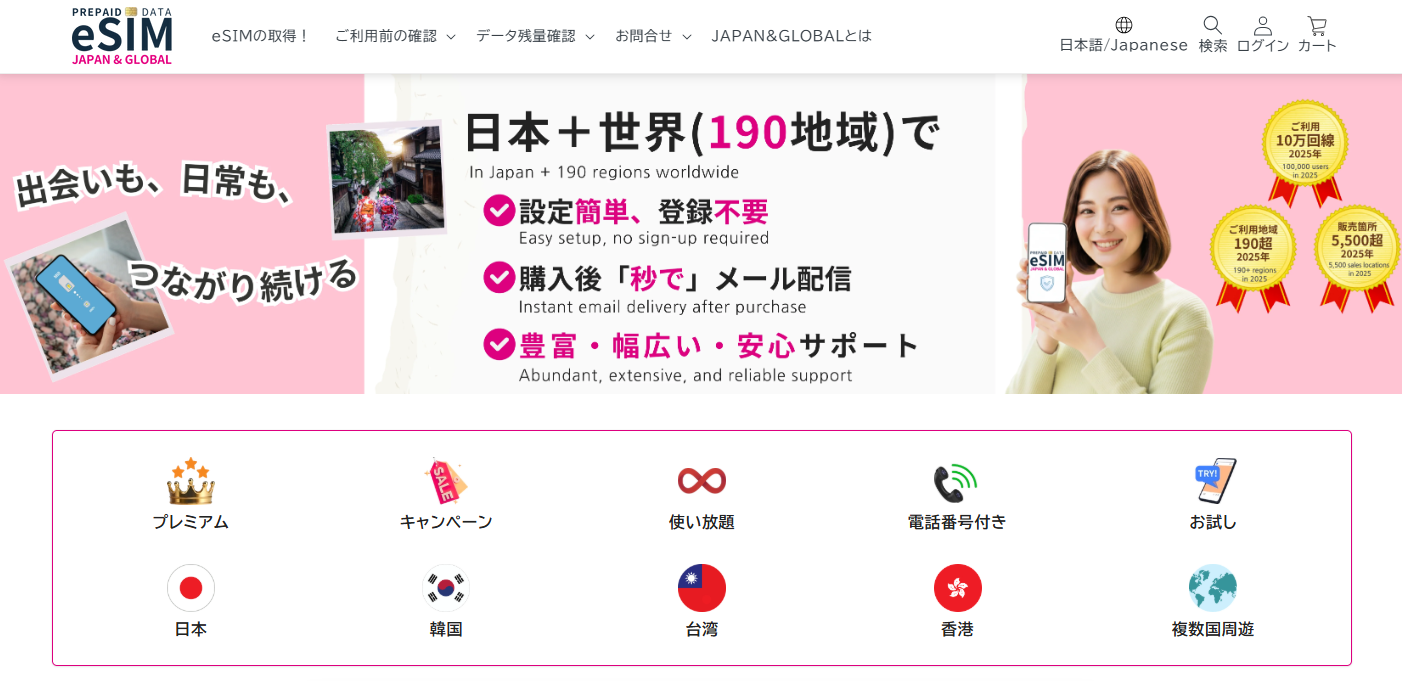Open the カート shopping cart icon
Screen dimensions: 1402x681
pos(1317,26)
